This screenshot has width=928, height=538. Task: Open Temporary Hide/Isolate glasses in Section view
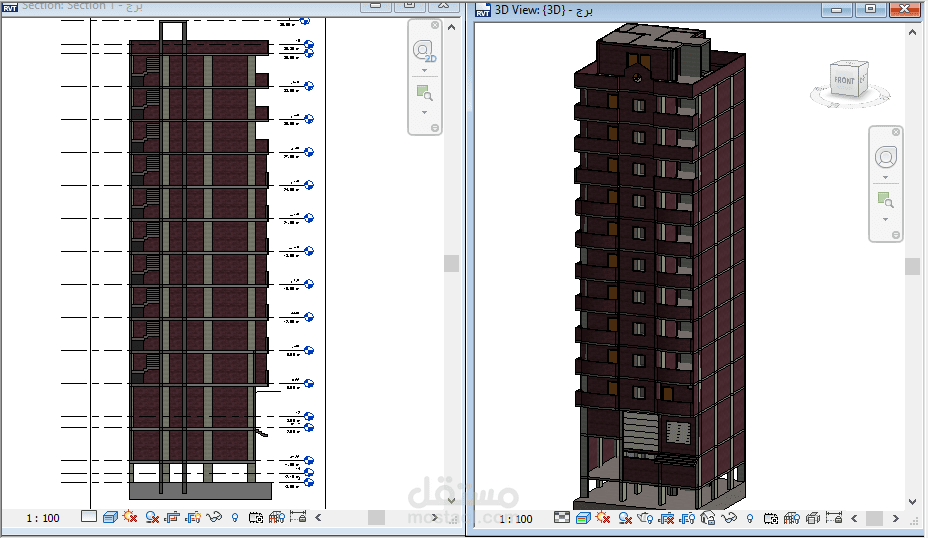214,517
